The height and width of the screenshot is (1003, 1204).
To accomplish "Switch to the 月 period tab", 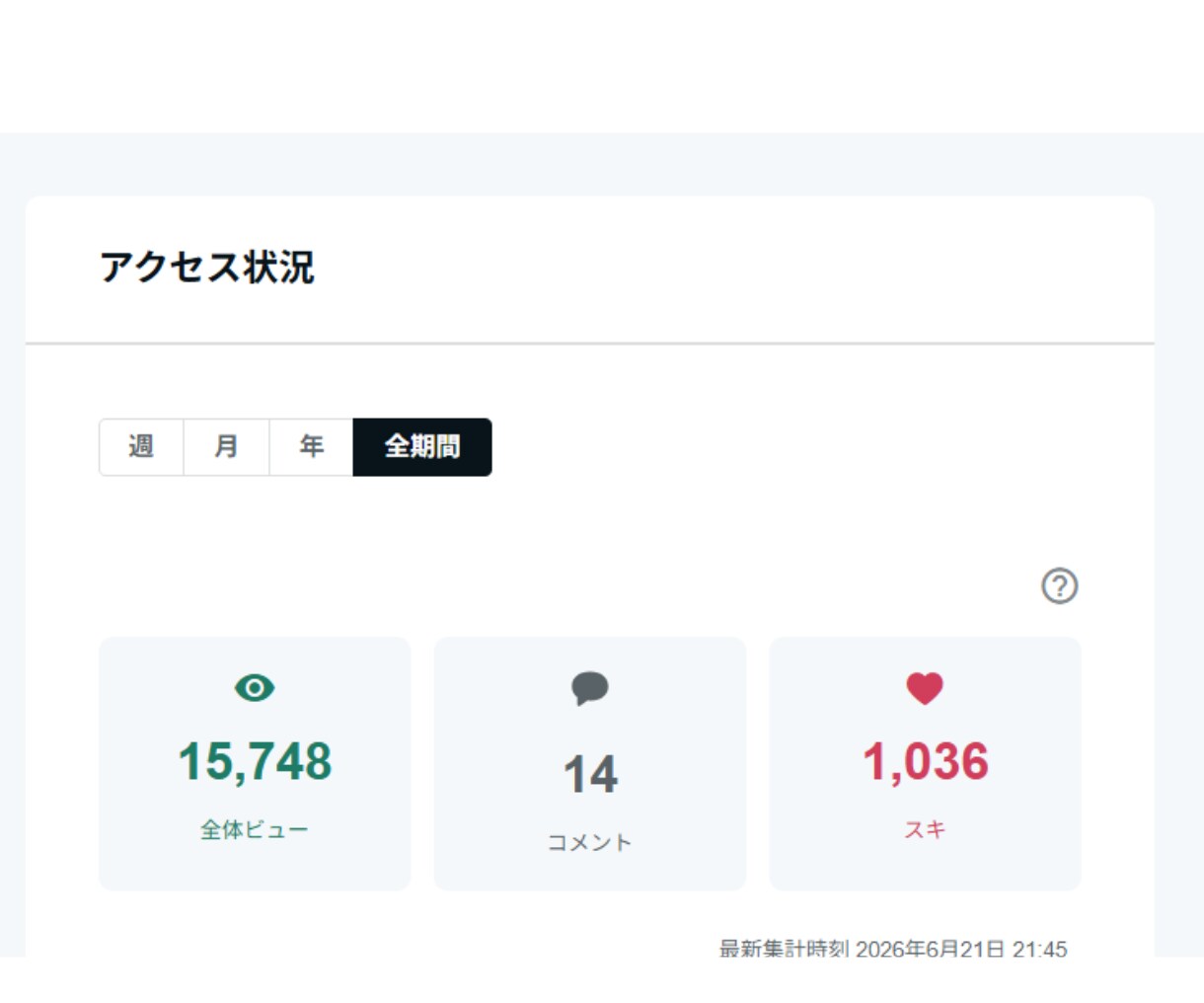I will [x=226, y=446].
